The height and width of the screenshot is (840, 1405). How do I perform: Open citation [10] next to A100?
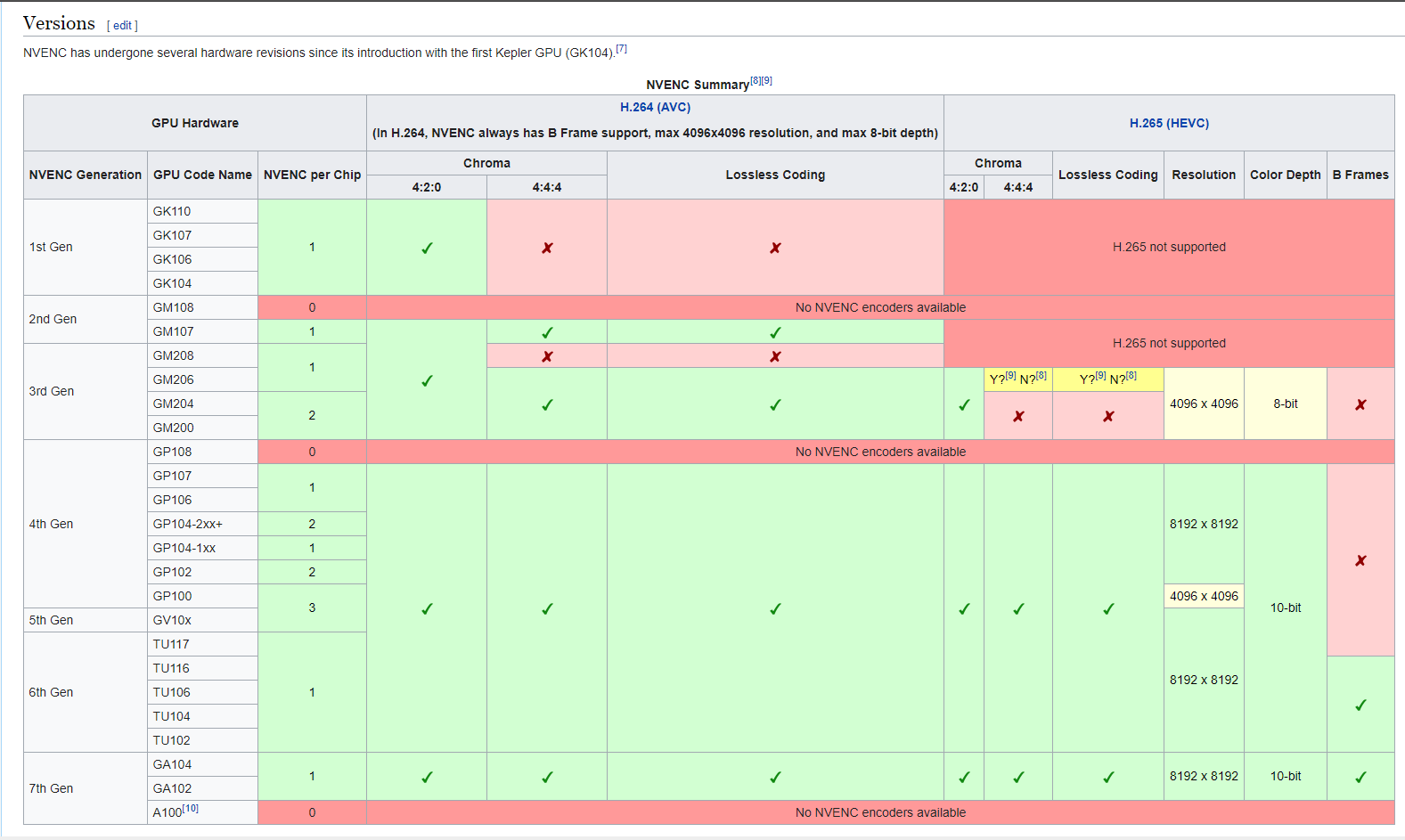190,809
